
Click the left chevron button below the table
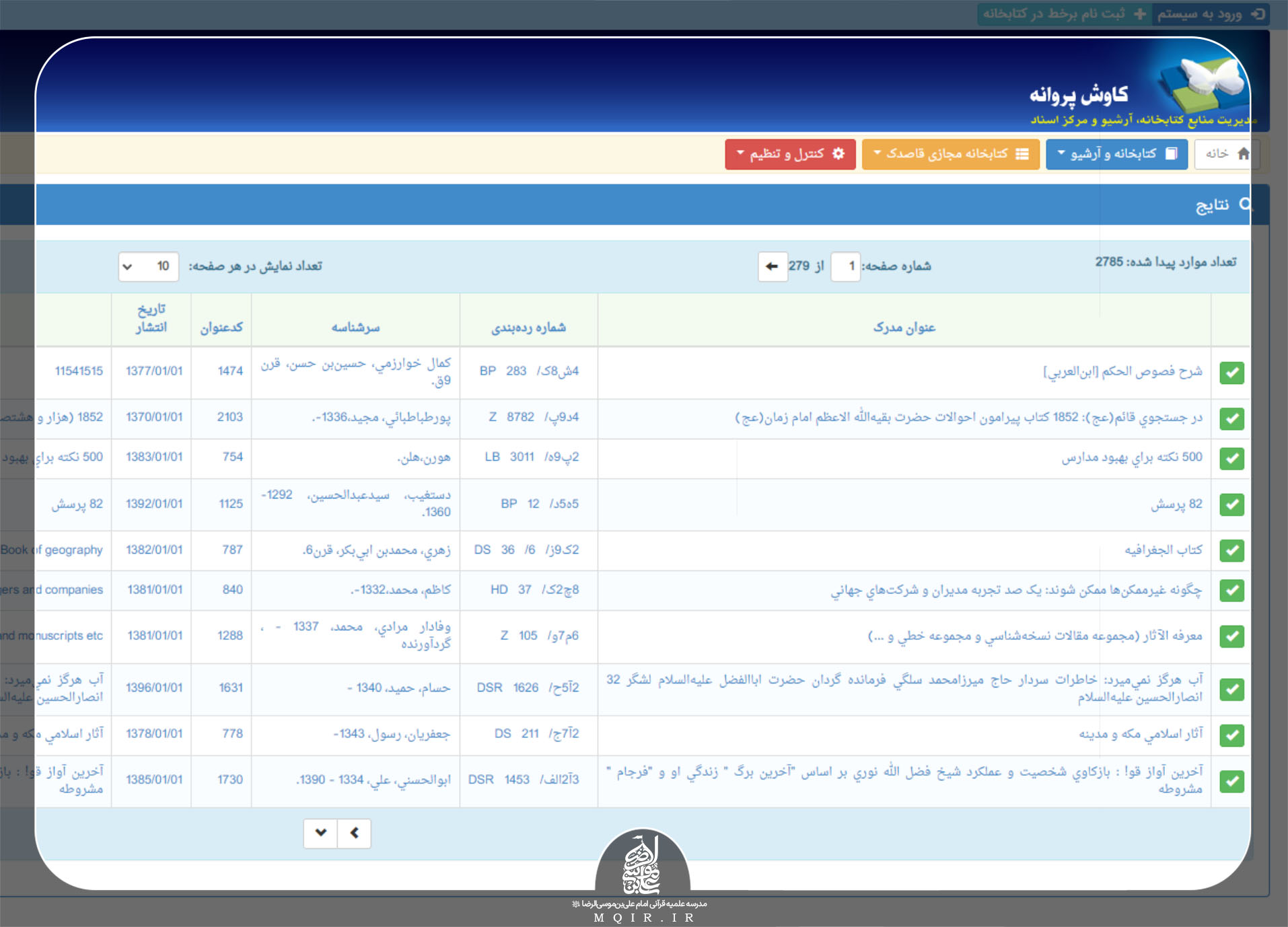(x=354, y=833)
